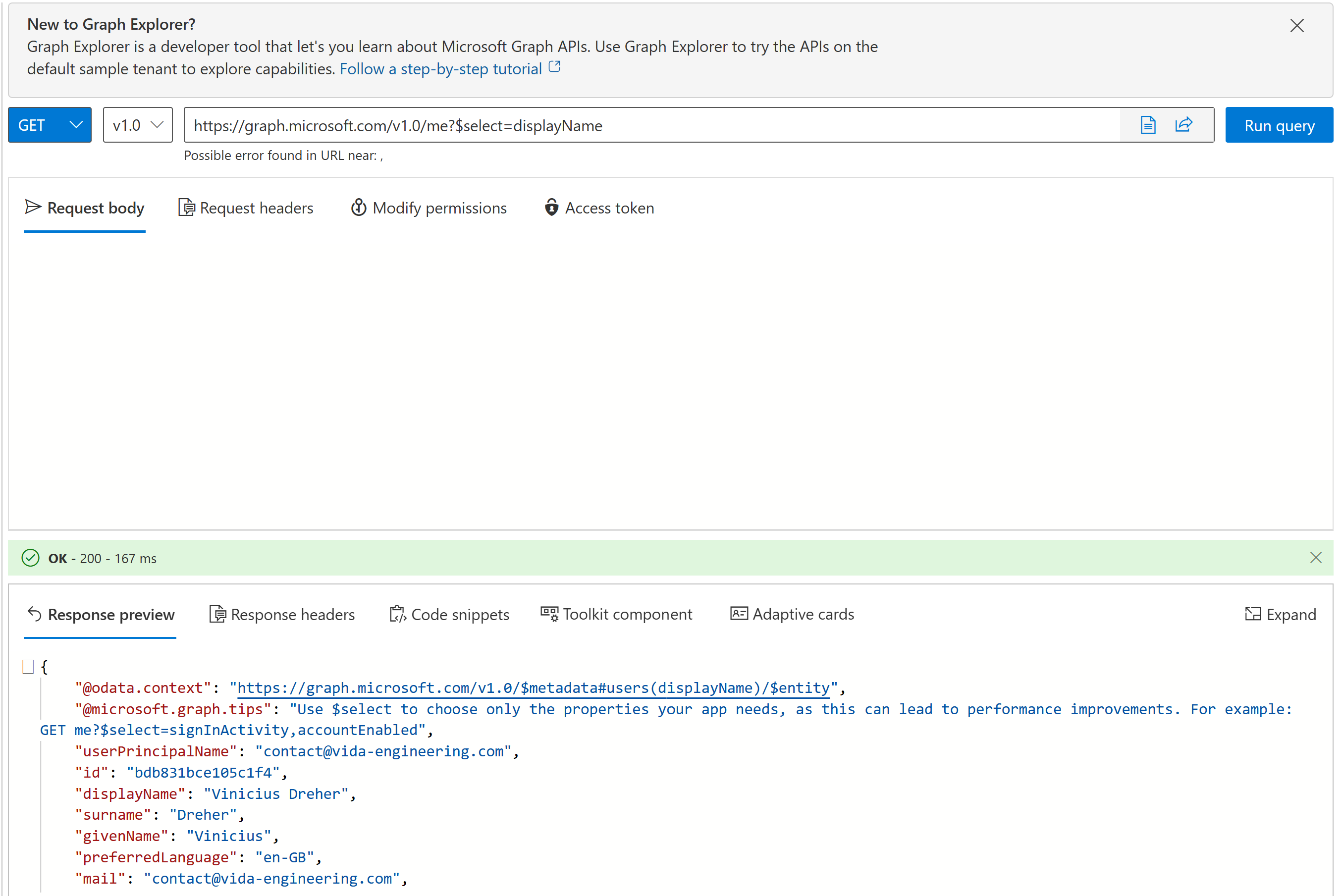1342x896 pixels.
Task: Click the green OK checkmark icon
Action: click(30, 558)
